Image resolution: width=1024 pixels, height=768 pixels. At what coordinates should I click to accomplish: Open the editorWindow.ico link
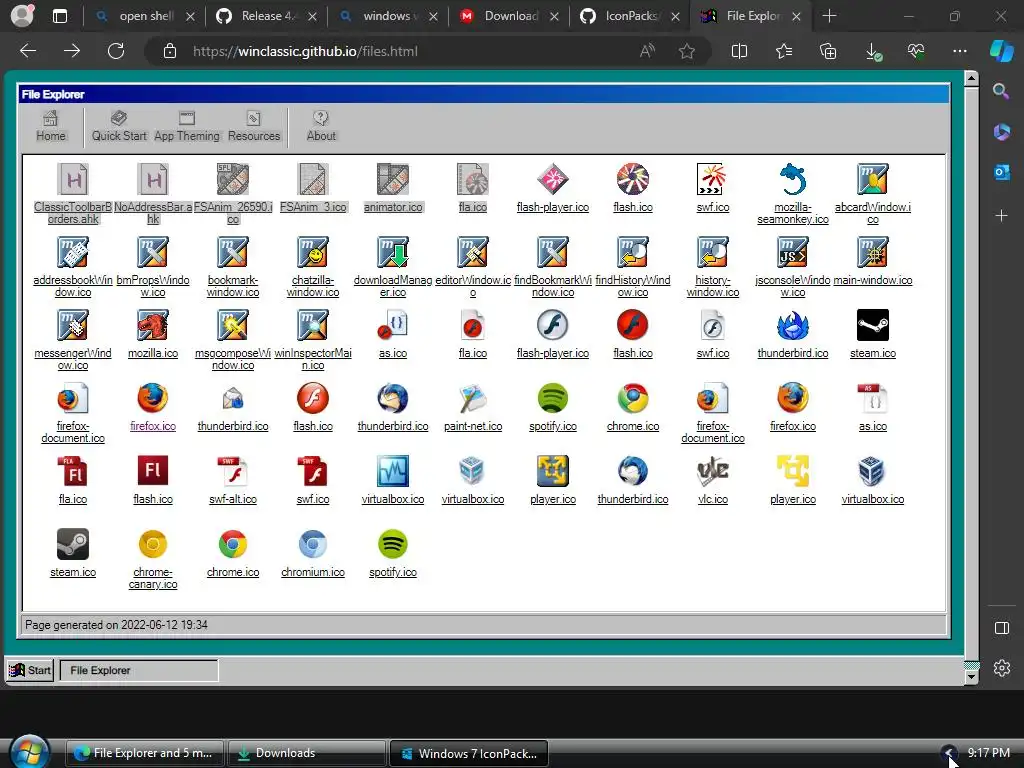tap(473, 286)
